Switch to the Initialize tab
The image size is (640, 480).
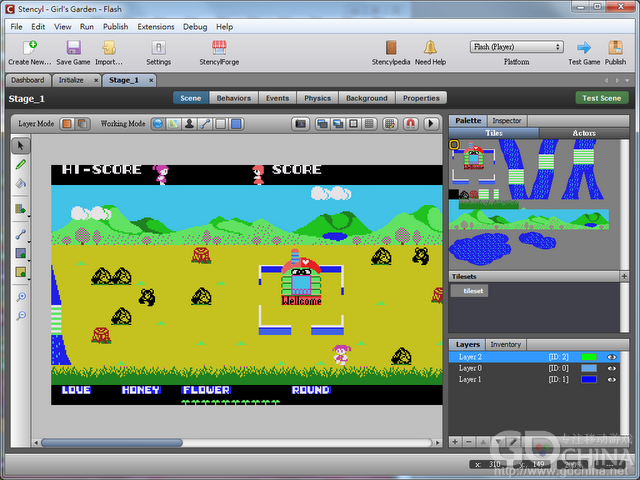coord(71,80)
